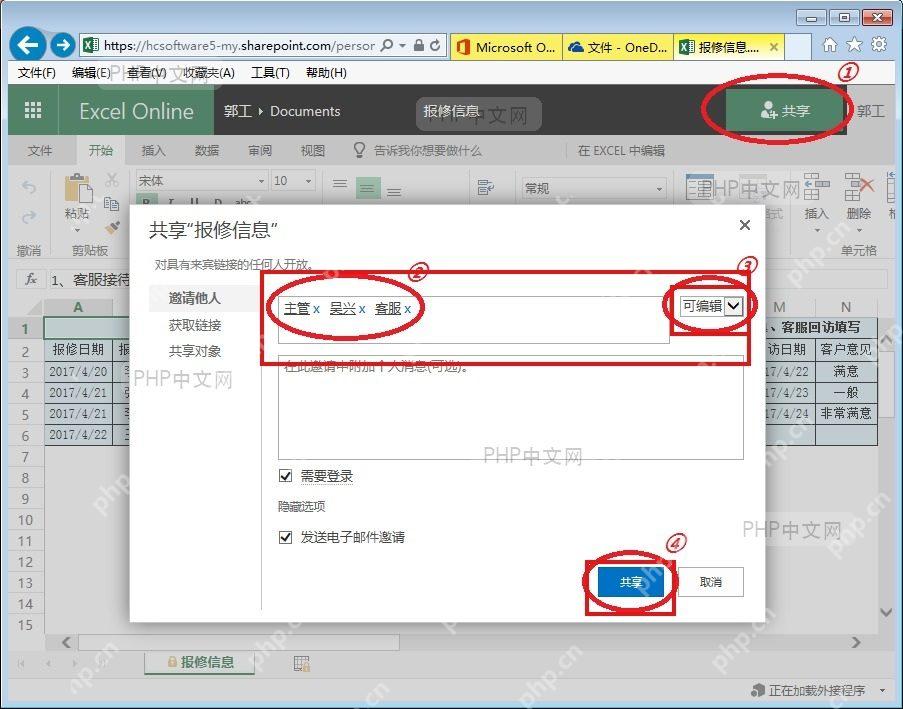The width and height of the screenshot is (903, 709).
Task: Apply top vertical alignment icon
Action: pyautogui.click(x=340, y=184)
